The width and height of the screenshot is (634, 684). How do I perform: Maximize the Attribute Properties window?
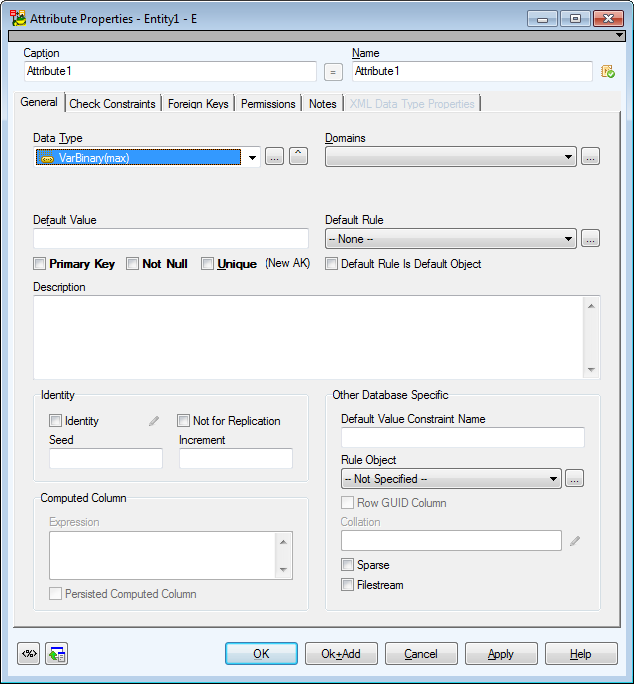coord(575,19)
